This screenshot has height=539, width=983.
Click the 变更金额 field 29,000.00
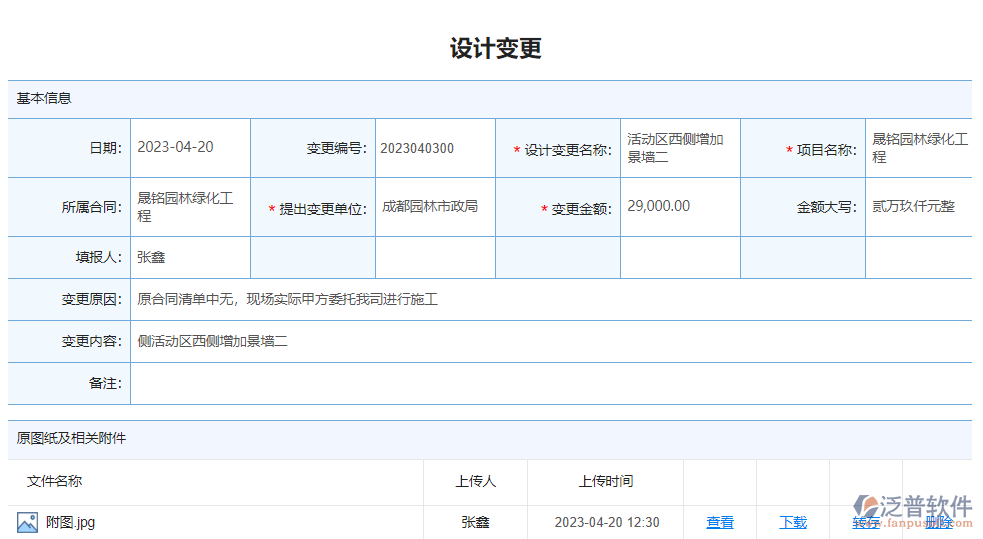coord(680,207)
